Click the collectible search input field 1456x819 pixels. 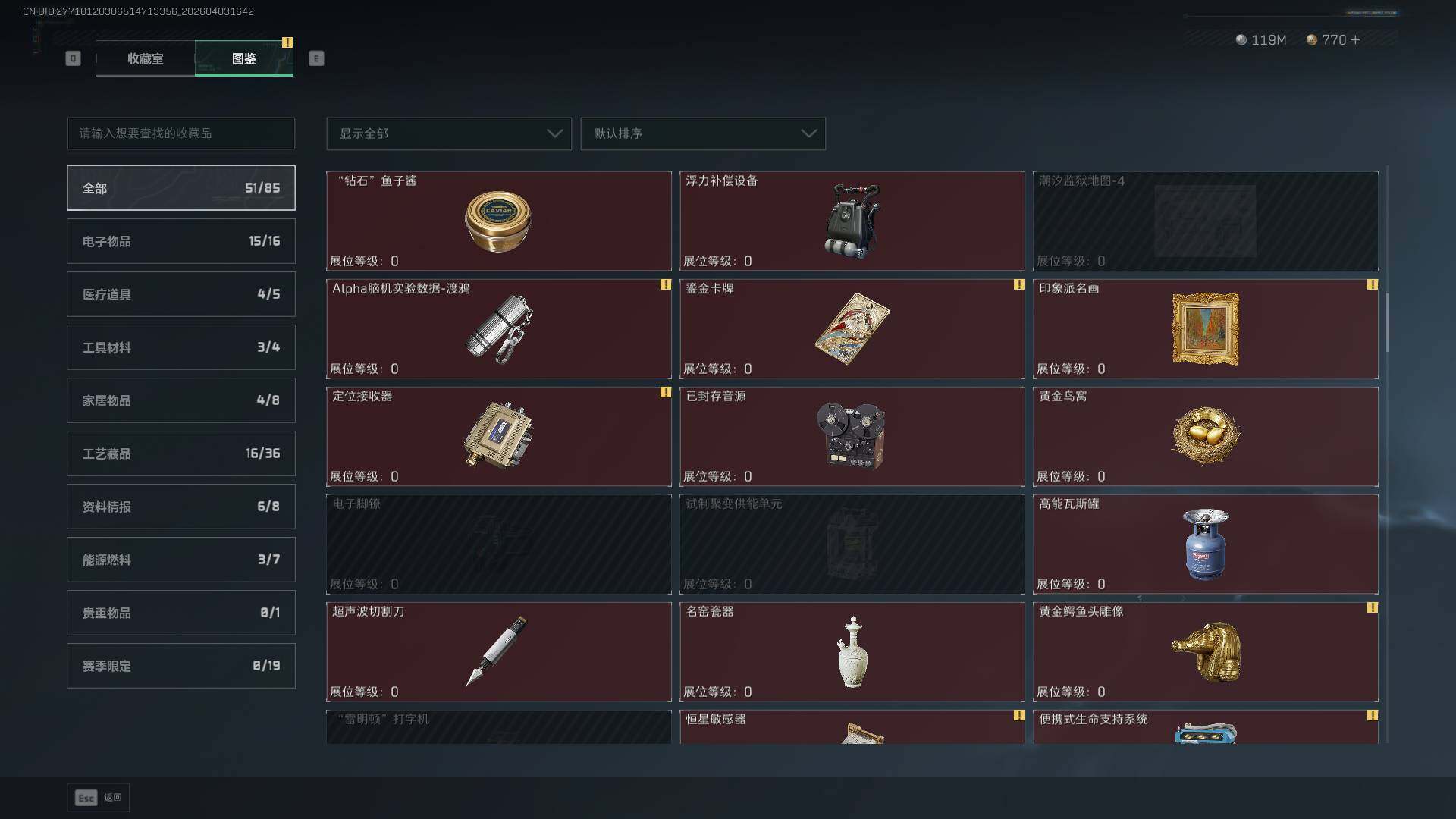coord(181,133)
